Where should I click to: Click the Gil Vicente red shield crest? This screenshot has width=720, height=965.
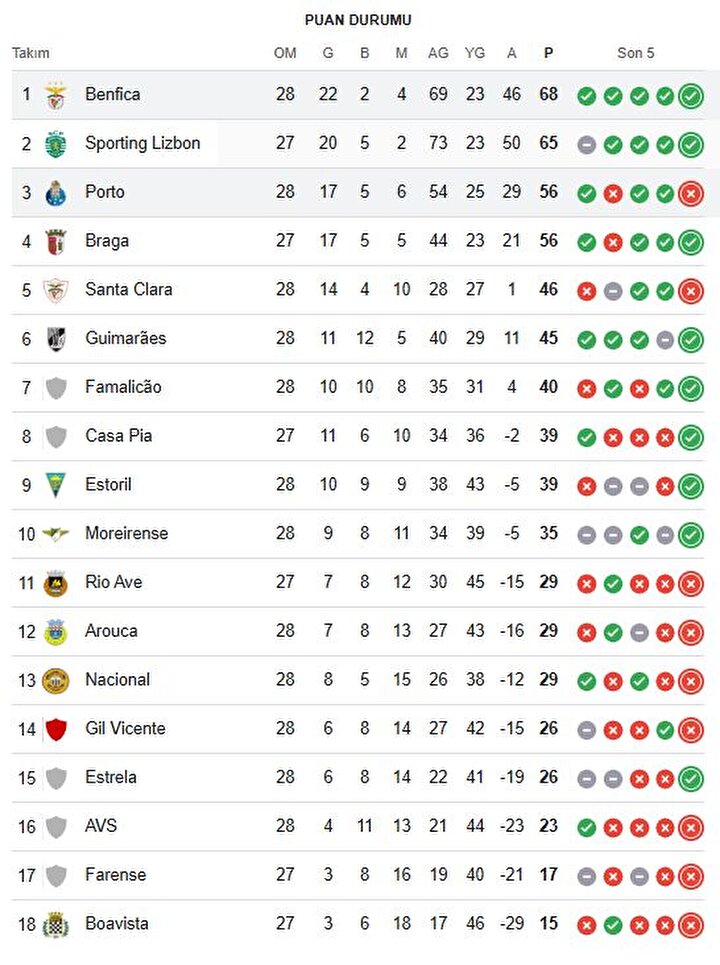tap(56, 729)
